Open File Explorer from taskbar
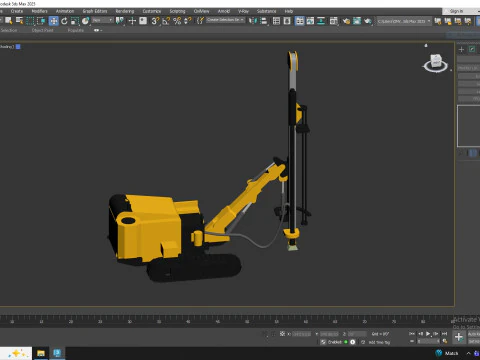The width and height of the screenshot is (480, 360). [41, 353]
